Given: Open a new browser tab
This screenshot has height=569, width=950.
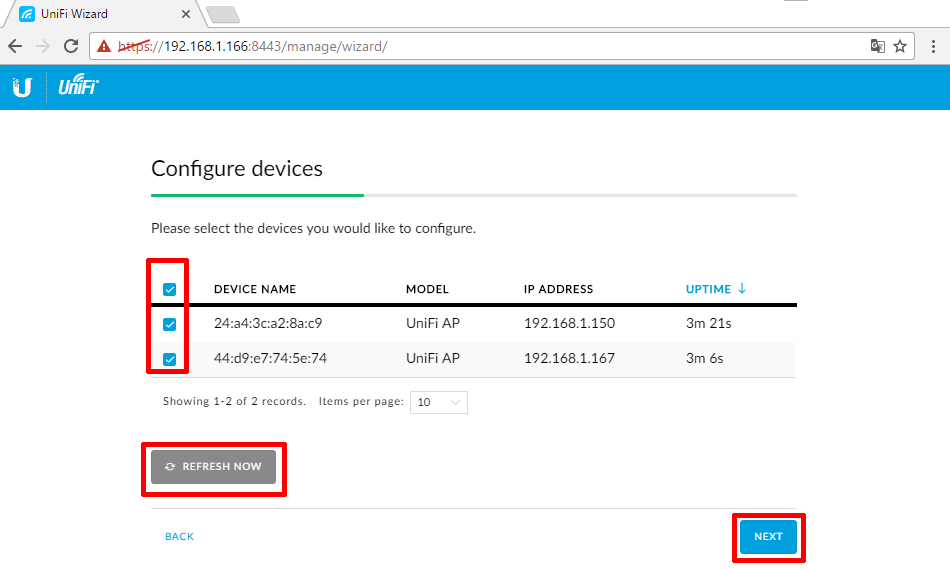Looking at the screenshot, I should tap(223, 14).
